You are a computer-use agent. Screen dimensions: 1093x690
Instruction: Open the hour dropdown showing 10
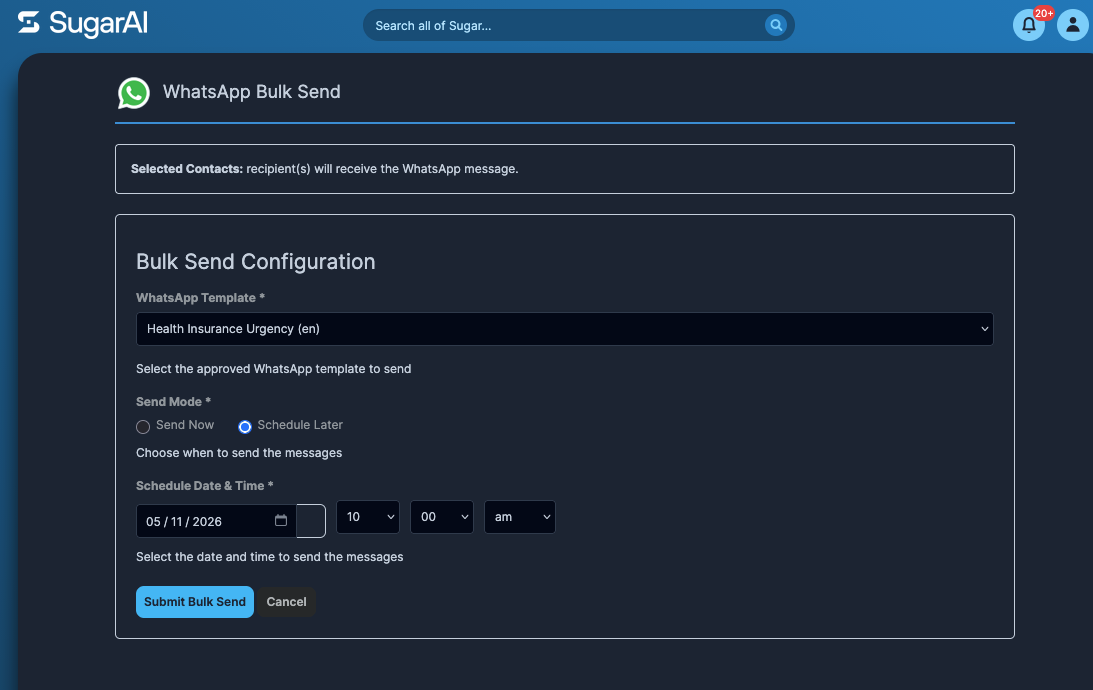(x=368, y=517)
